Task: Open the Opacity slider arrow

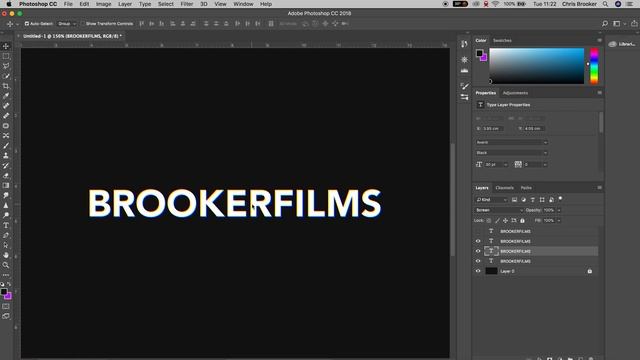Action: (x=559, y=210)
